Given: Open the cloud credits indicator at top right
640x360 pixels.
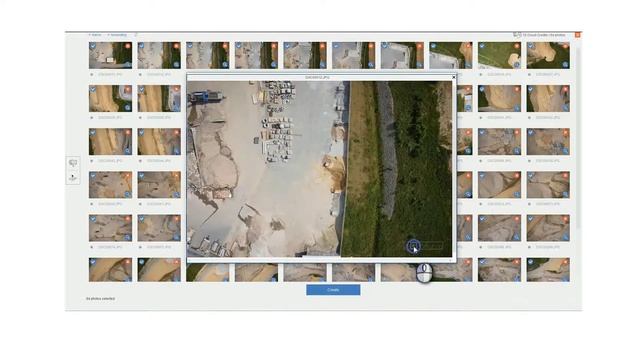Looking at the screenshot, I should pyautogui.click(x=539, y=35).
